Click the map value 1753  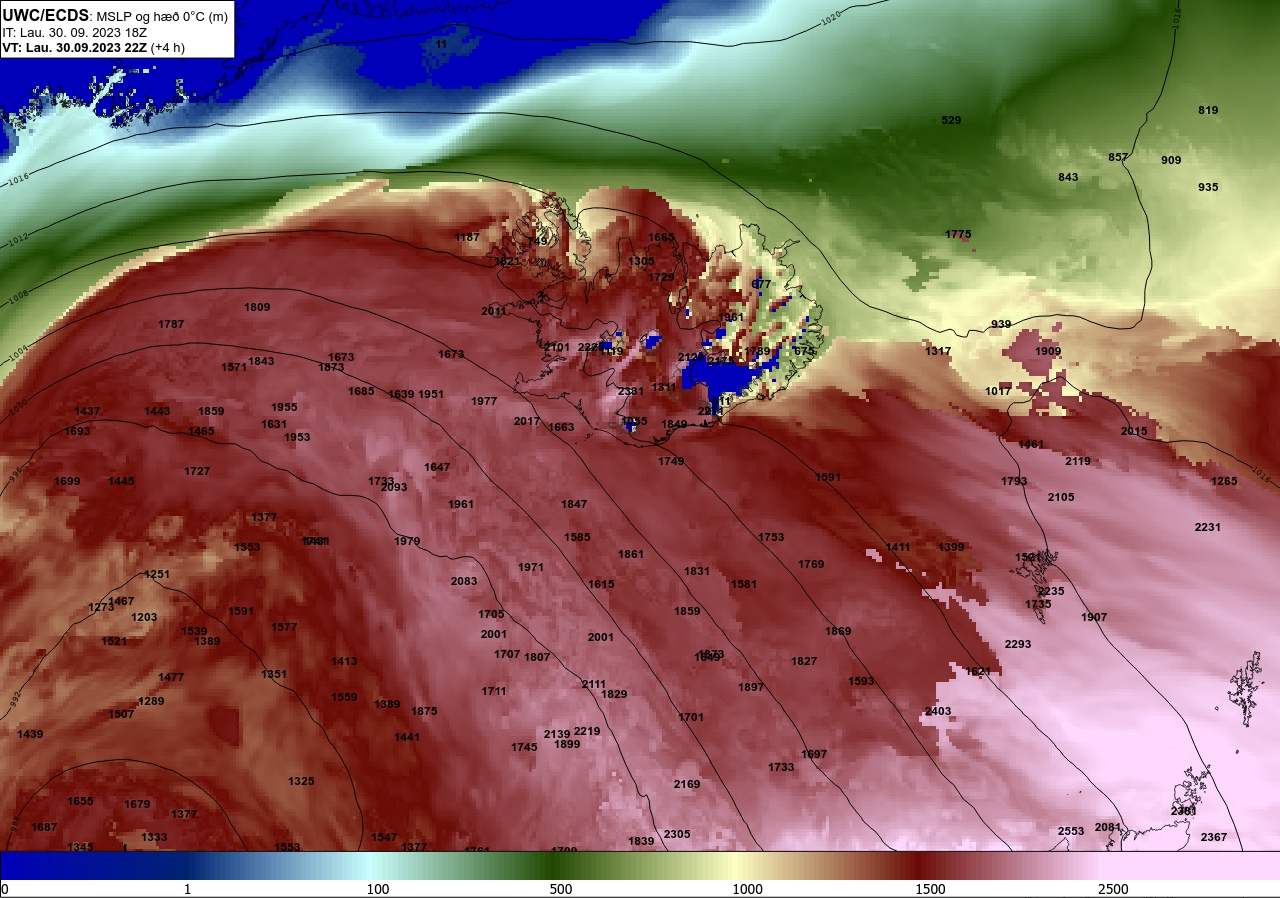coord(771,537)
